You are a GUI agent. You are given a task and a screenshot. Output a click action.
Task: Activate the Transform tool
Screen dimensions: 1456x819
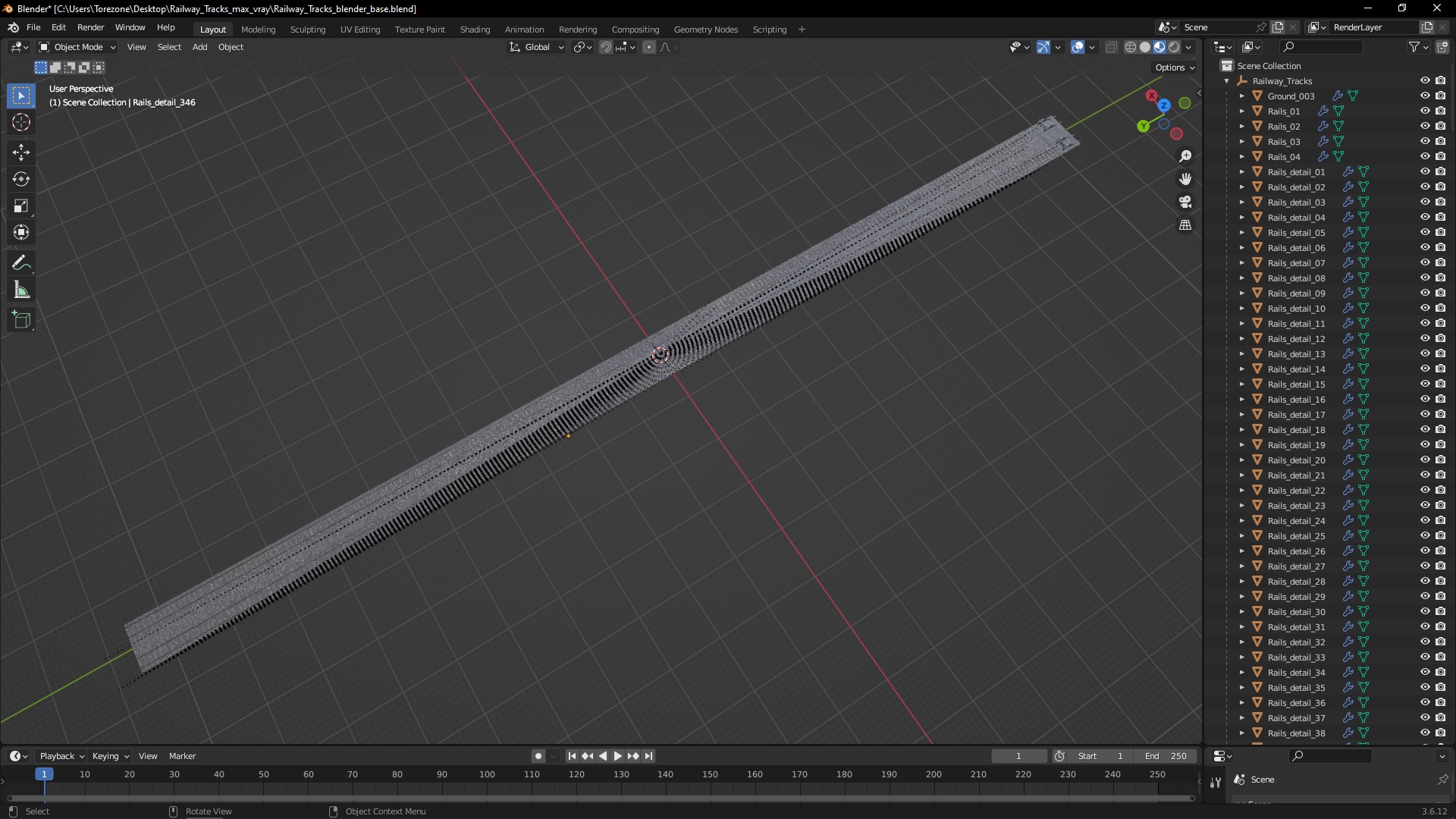[x=21, y=232]
